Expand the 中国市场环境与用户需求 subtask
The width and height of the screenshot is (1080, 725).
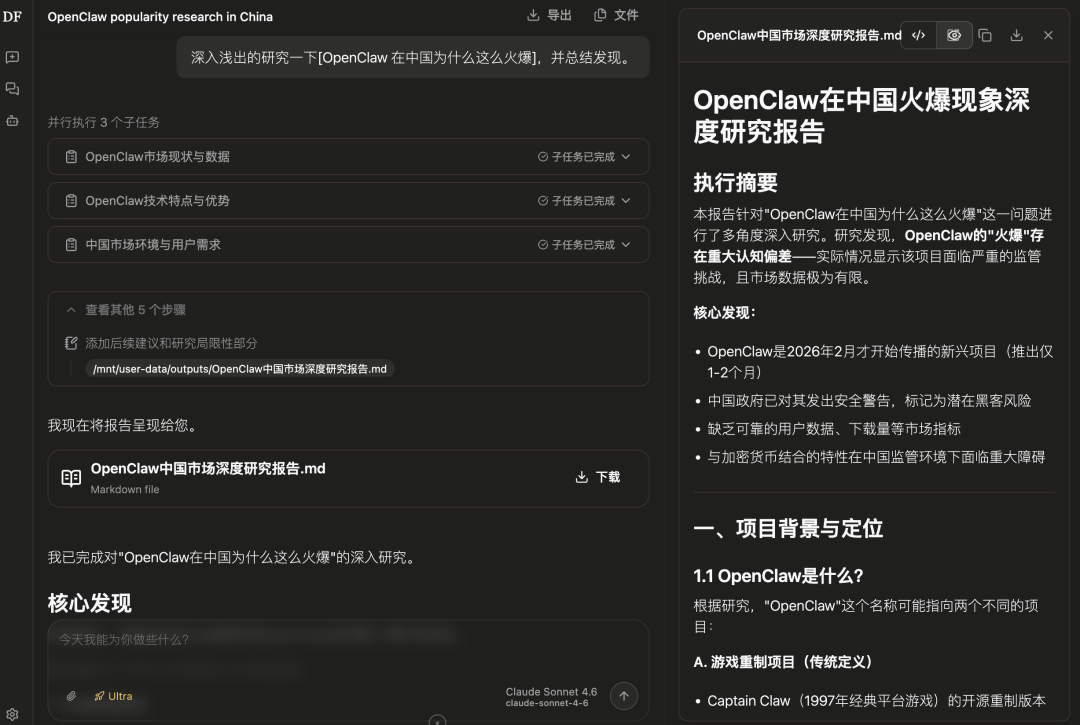348,245
